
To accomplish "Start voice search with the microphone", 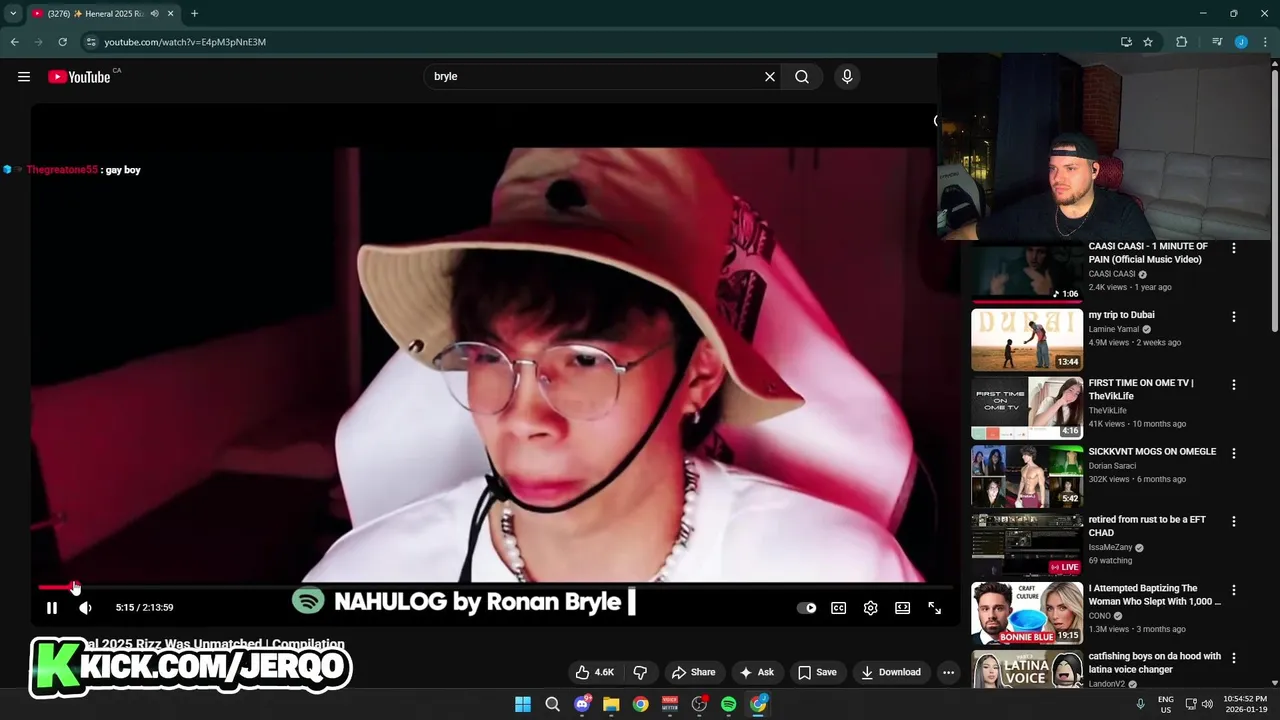I will [847, 77].
